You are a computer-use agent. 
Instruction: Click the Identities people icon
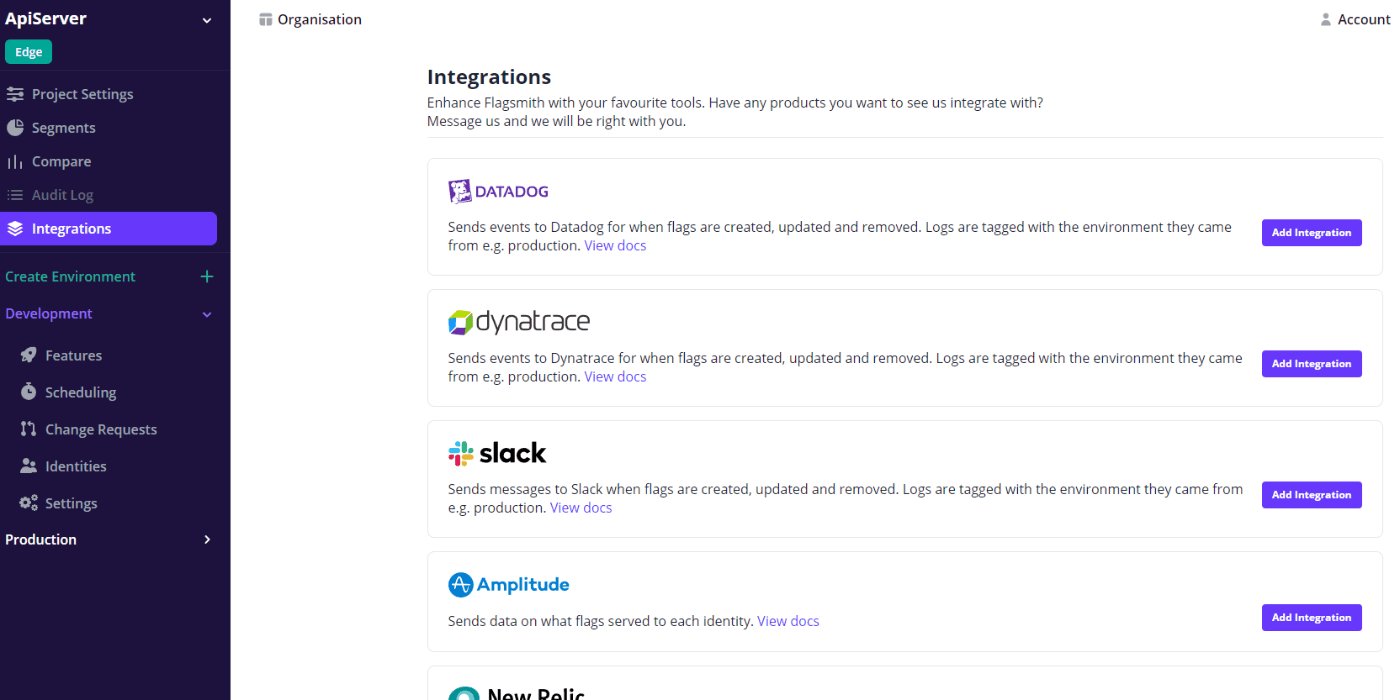click(28, 466)
